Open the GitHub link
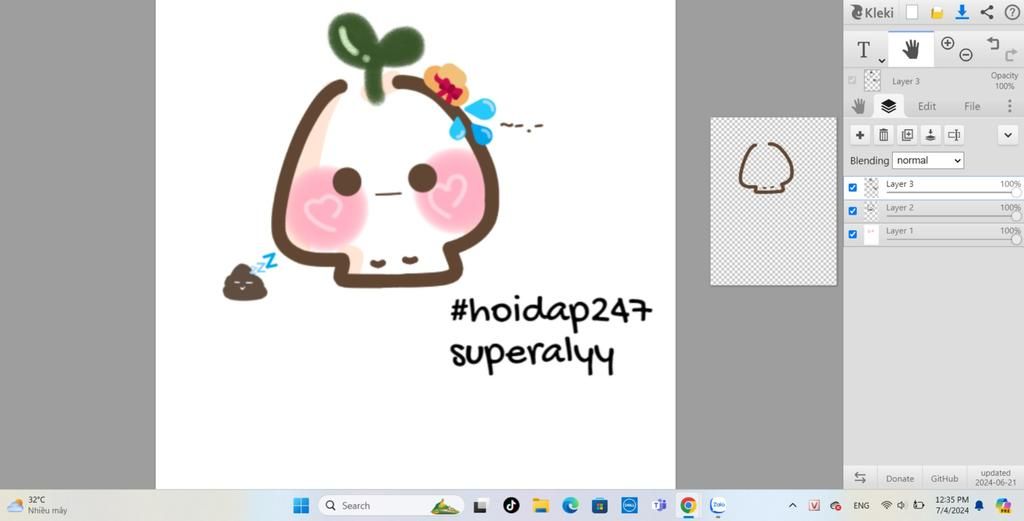 (944, 479)
